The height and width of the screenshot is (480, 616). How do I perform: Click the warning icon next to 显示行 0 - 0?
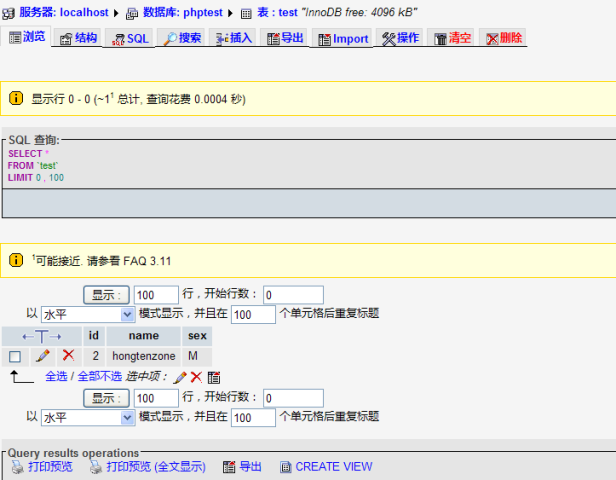pos(16,98)
